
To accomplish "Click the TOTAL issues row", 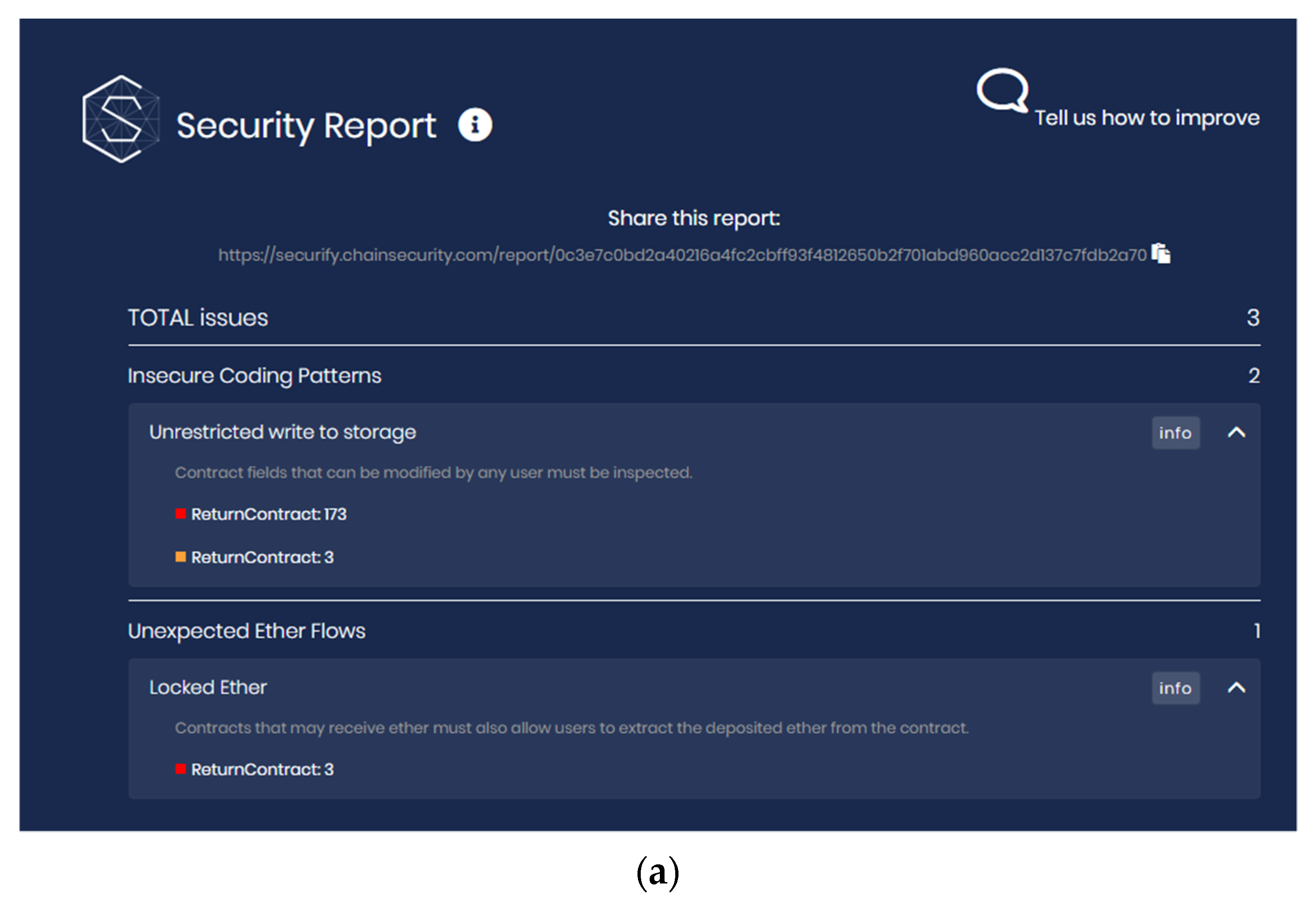I will (x=198, y=318).
